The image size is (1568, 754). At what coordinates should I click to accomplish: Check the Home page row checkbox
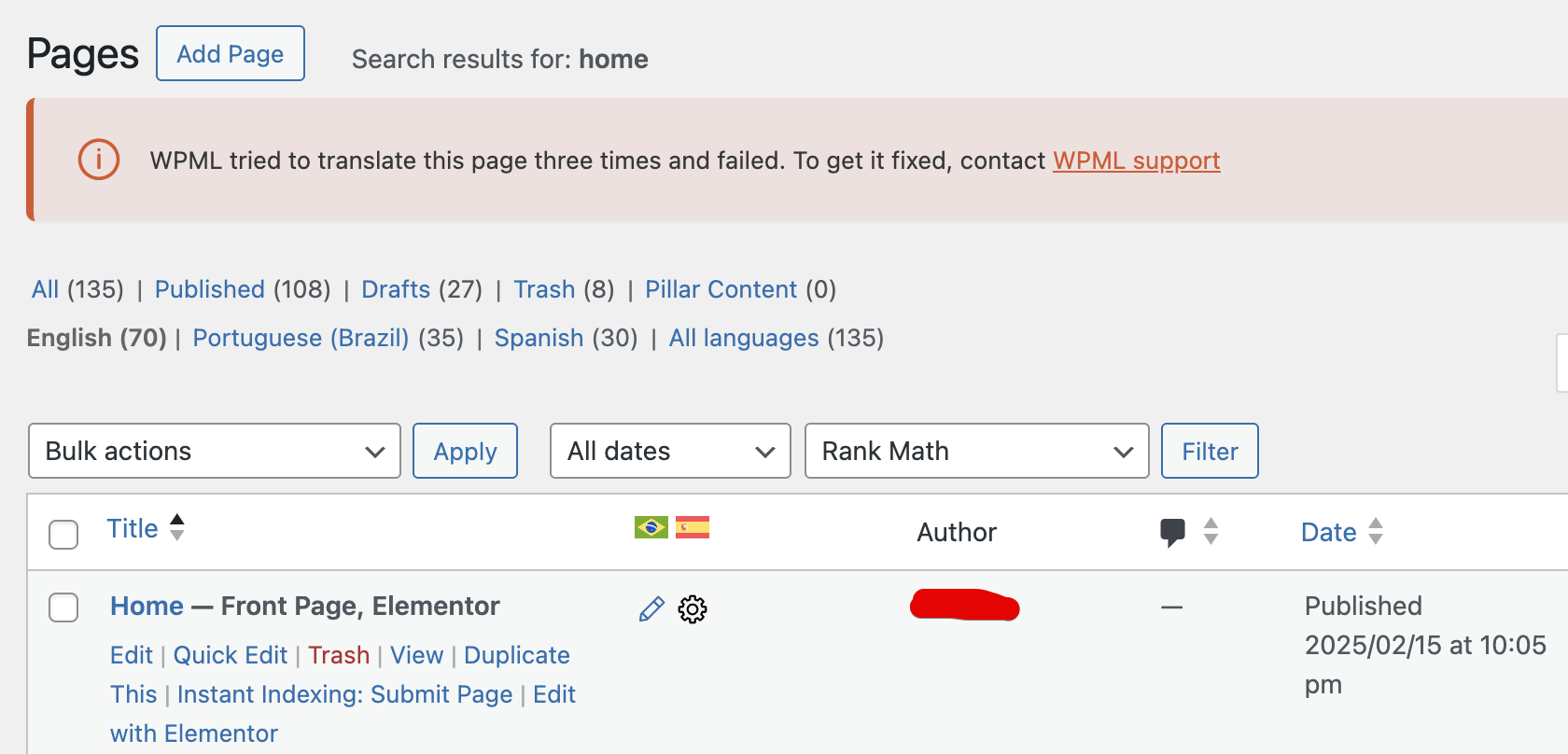pyautogui.click(x=63, y=607)
